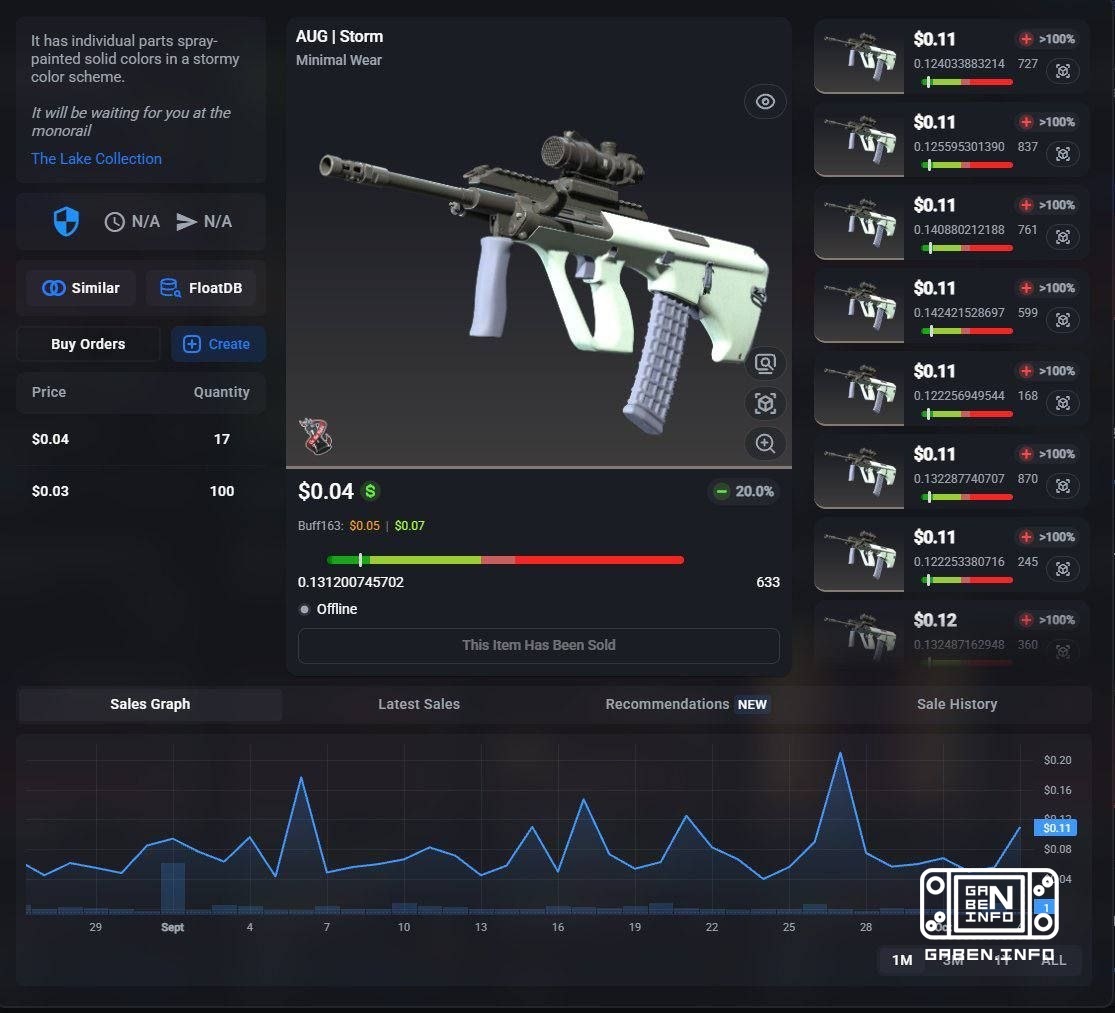Image resolution: width=1115 pixels, height=1013 pixels.
Task: Click the float value 0.131200745702
Action: (x=351, y=582)
